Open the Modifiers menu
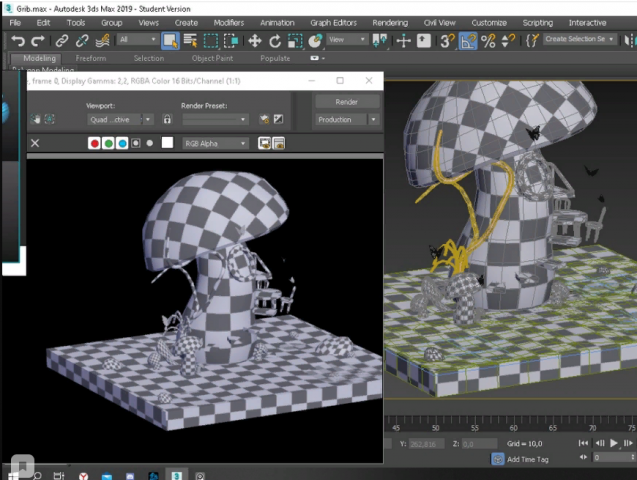Viewport: 637px width, 480px height. (x=229, y=23)
